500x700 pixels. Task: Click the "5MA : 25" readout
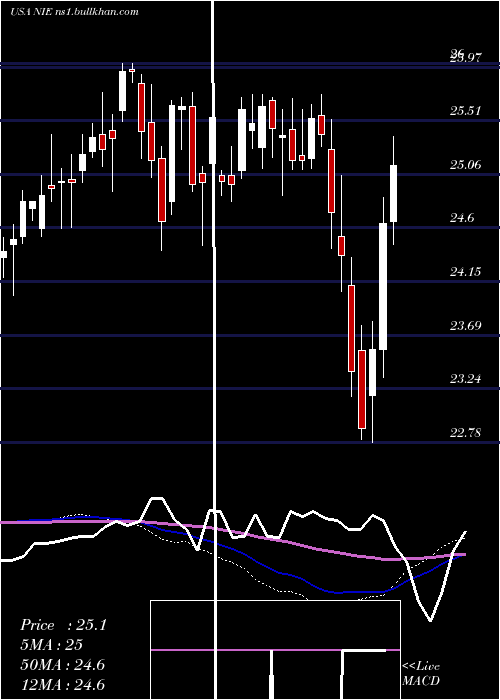(x=51, y=645)
